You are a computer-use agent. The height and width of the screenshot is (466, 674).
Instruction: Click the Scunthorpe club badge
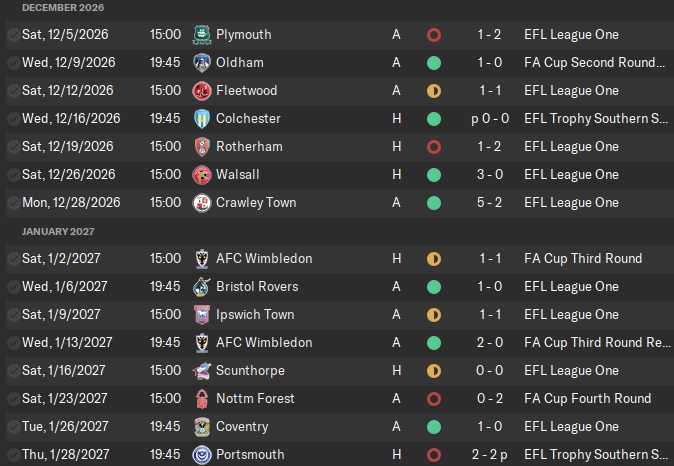201,371
